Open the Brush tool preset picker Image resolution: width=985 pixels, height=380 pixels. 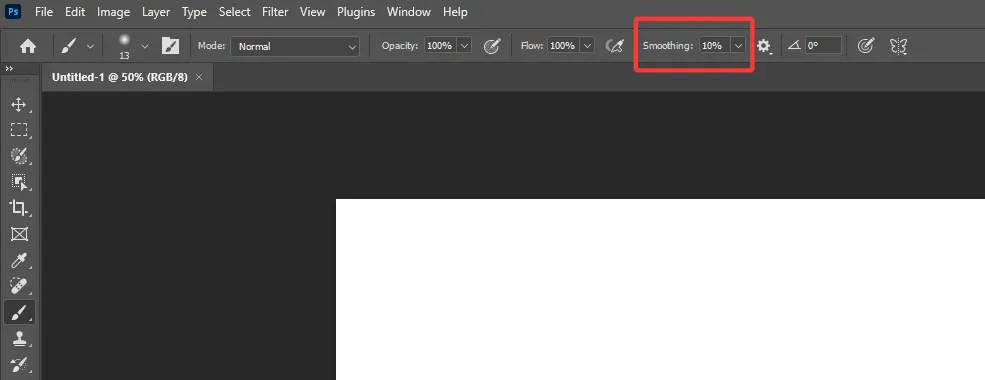(x=69, y=46)
